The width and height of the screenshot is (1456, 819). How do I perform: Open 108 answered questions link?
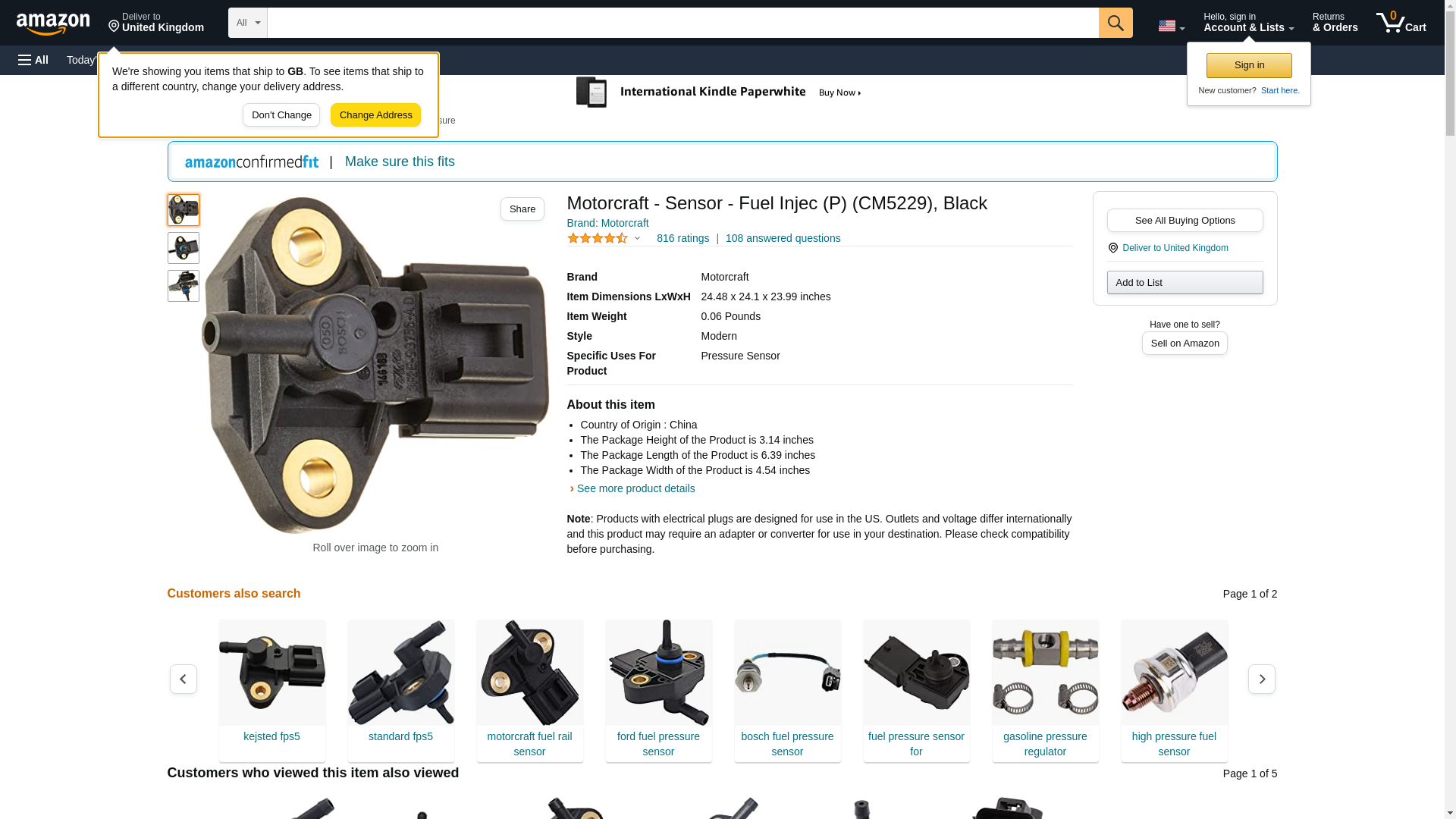click(783, 238)
